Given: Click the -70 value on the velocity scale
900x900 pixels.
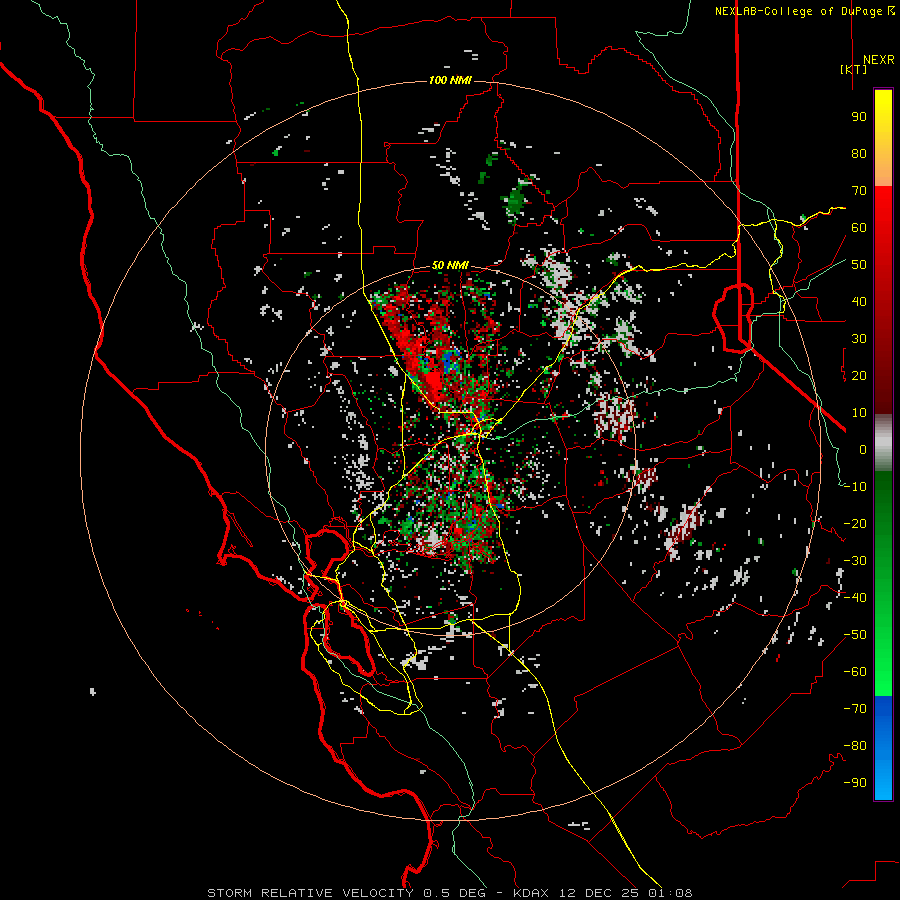Looking at the screenshot, I should pos(855,709).
